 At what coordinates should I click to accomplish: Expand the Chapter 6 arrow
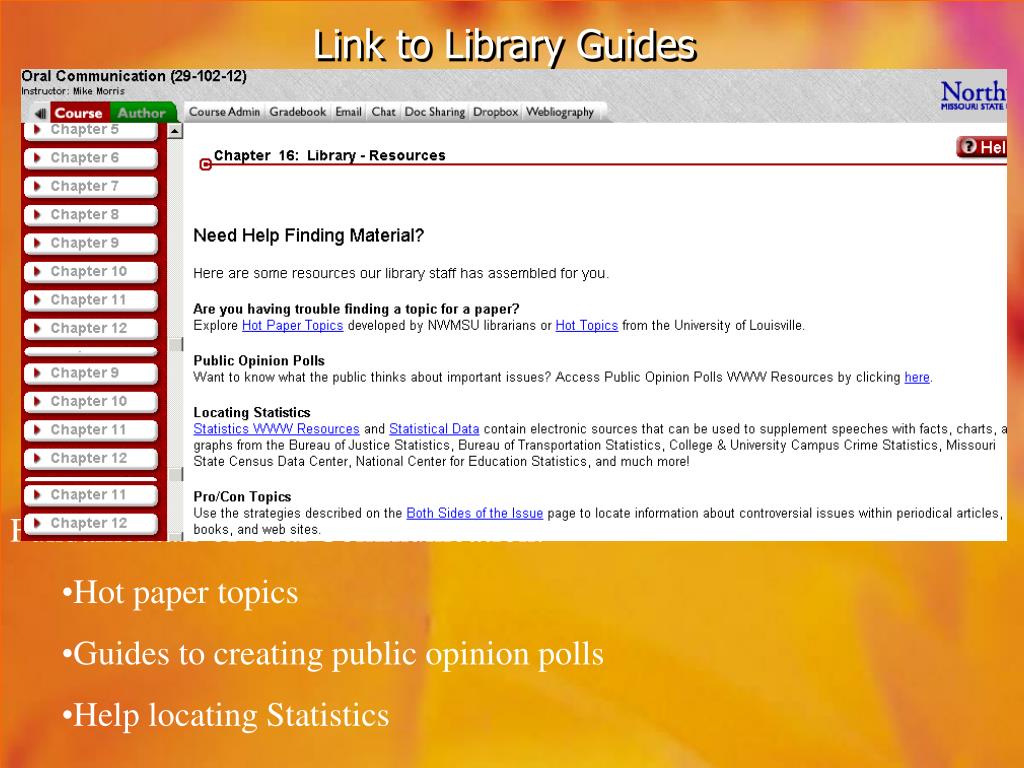point(37,157)
